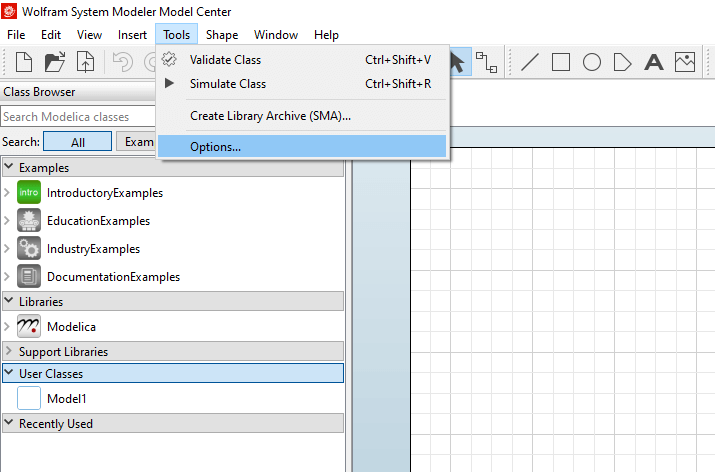Click the Wolfram System Modeler app icon
The image size is (715, 472).
coord(9,11)
